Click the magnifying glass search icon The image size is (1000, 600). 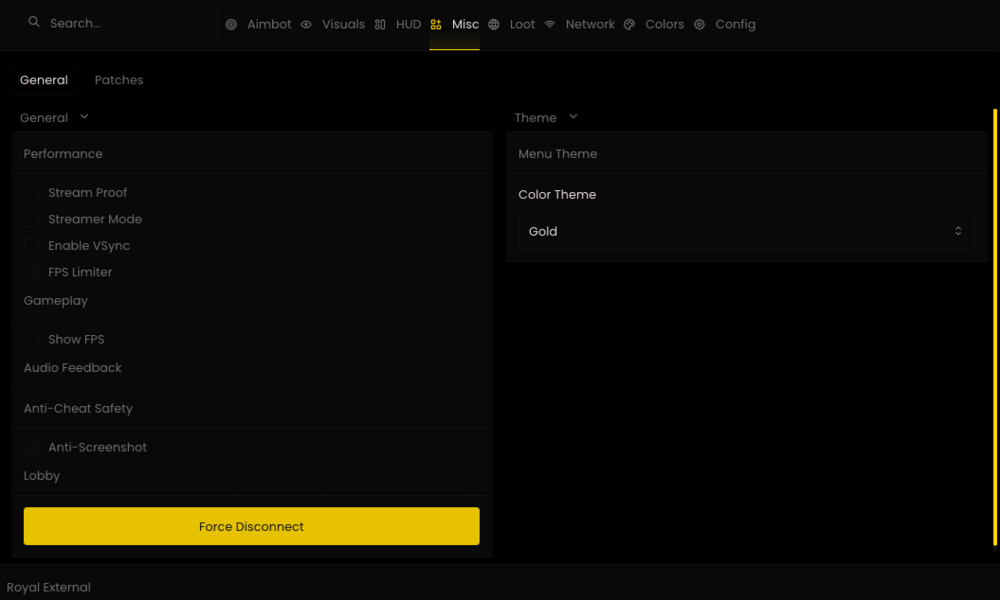point(34,22)
